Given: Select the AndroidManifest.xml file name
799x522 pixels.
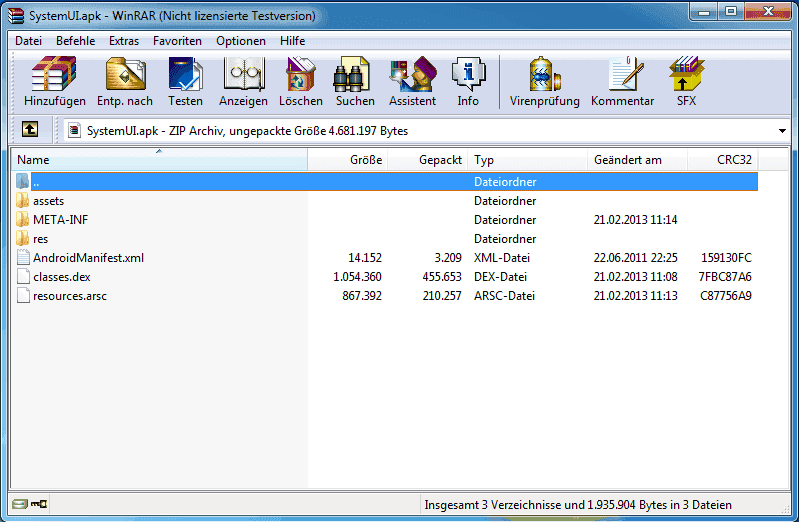Looking at the screenshot, I should [x=89, y=258].
